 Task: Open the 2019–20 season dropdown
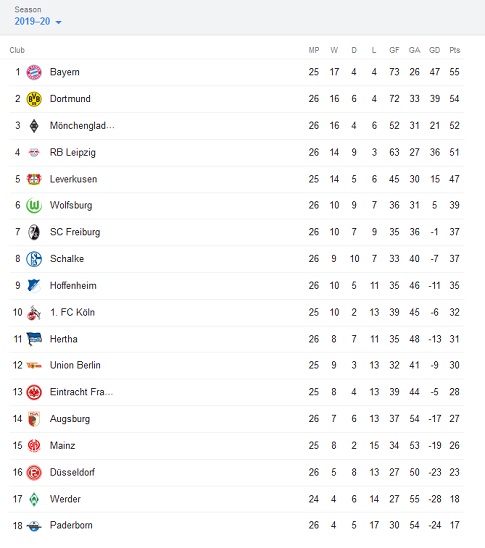[38, 21]
